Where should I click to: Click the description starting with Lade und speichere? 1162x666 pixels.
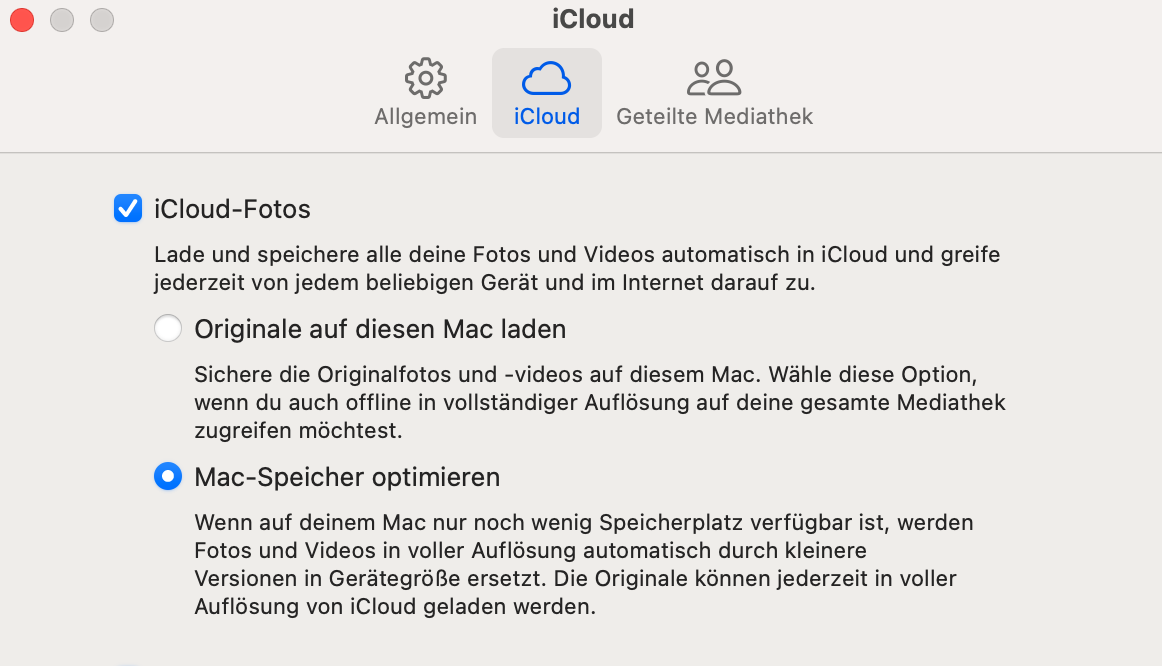click(x=577, y=269)
